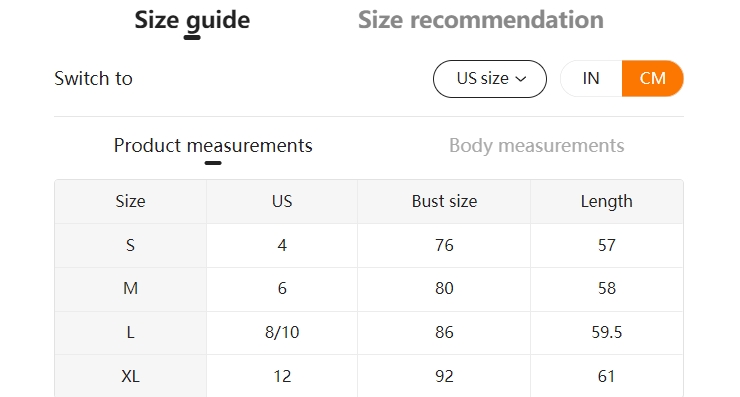Click the 92 bust size cell
Image resolution: width=740 pixels, height=397 pixels.
coord(444,376)
